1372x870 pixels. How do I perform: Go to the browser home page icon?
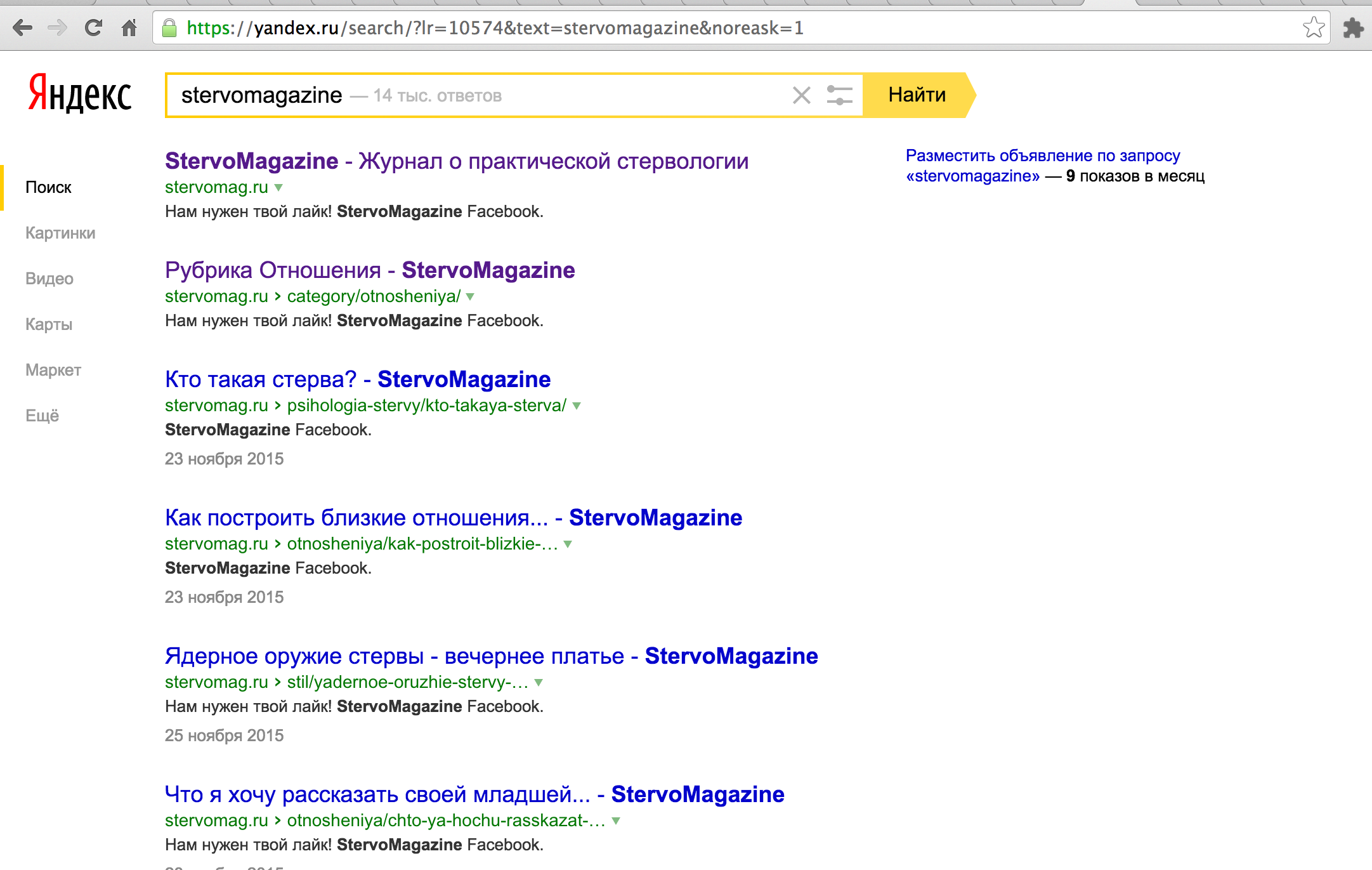coord(129,28)
